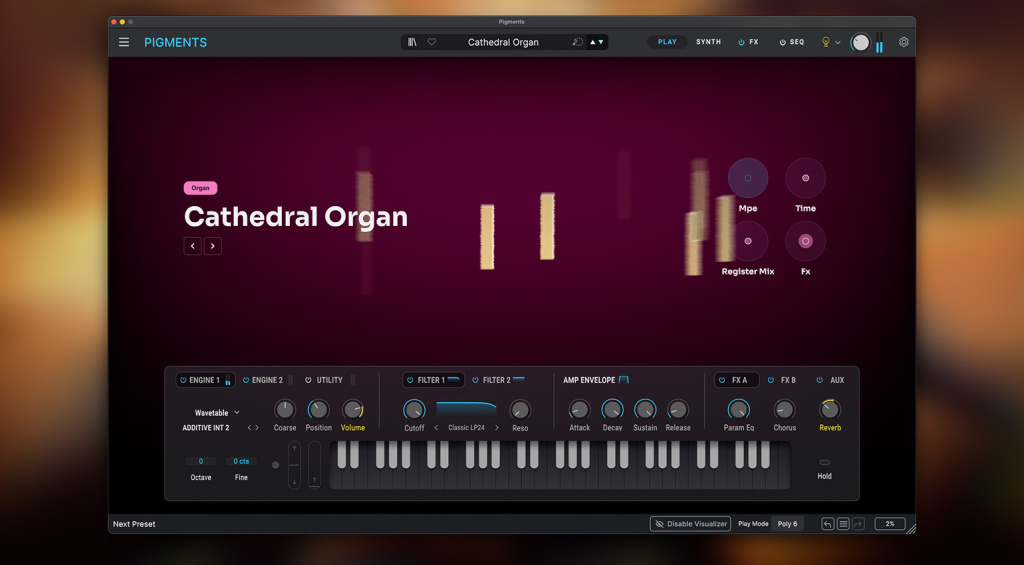Select next wavetable with right arrow
Screen dimensions: 1024x565
pos(257,428)
